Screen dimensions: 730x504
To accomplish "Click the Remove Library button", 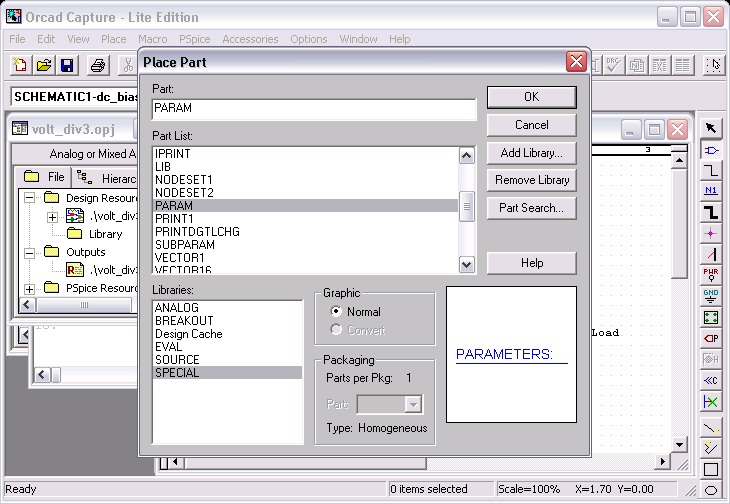I will click(x=532, y=180).
